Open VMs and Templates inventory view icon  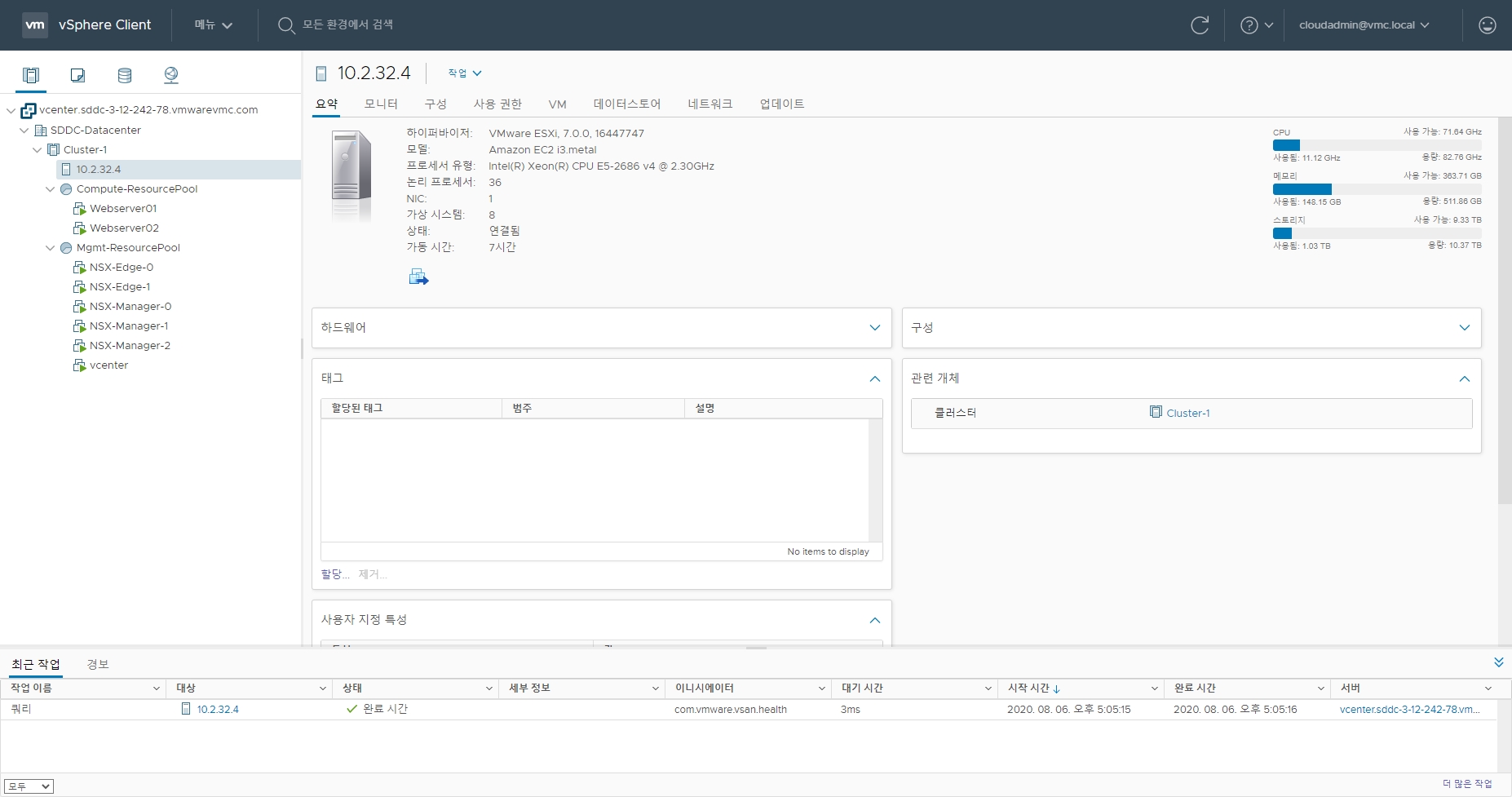77,75
